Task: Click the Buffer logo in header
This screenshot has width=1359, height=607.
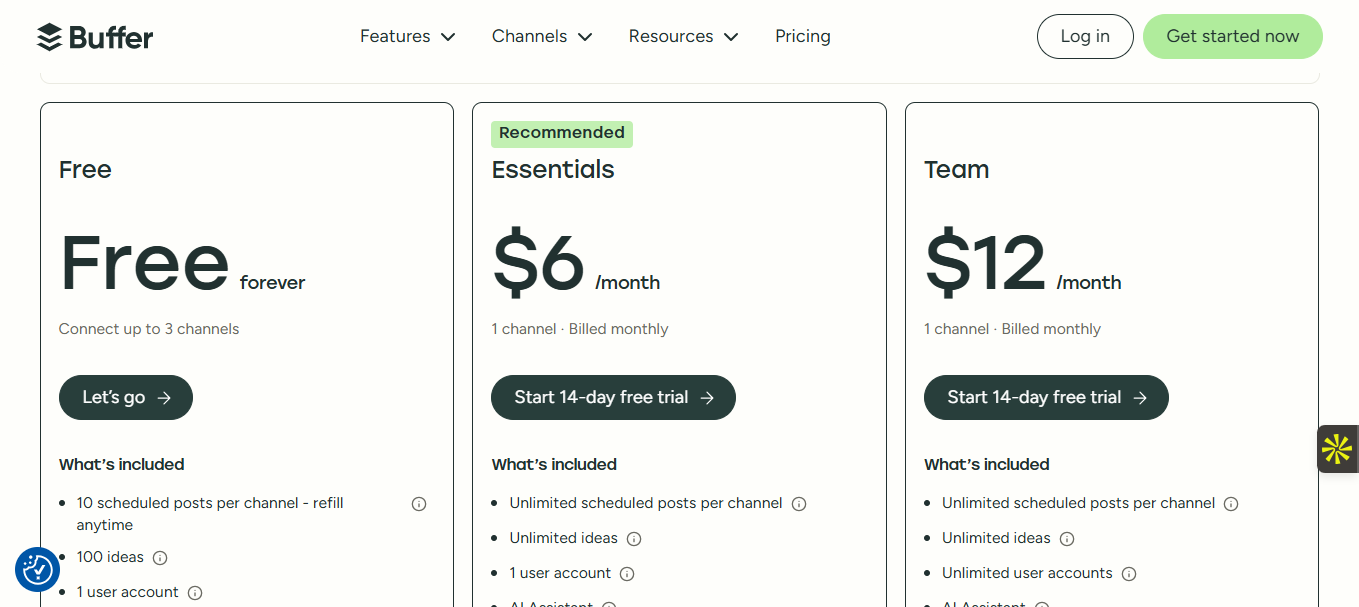Action: (x=95, y=37)
